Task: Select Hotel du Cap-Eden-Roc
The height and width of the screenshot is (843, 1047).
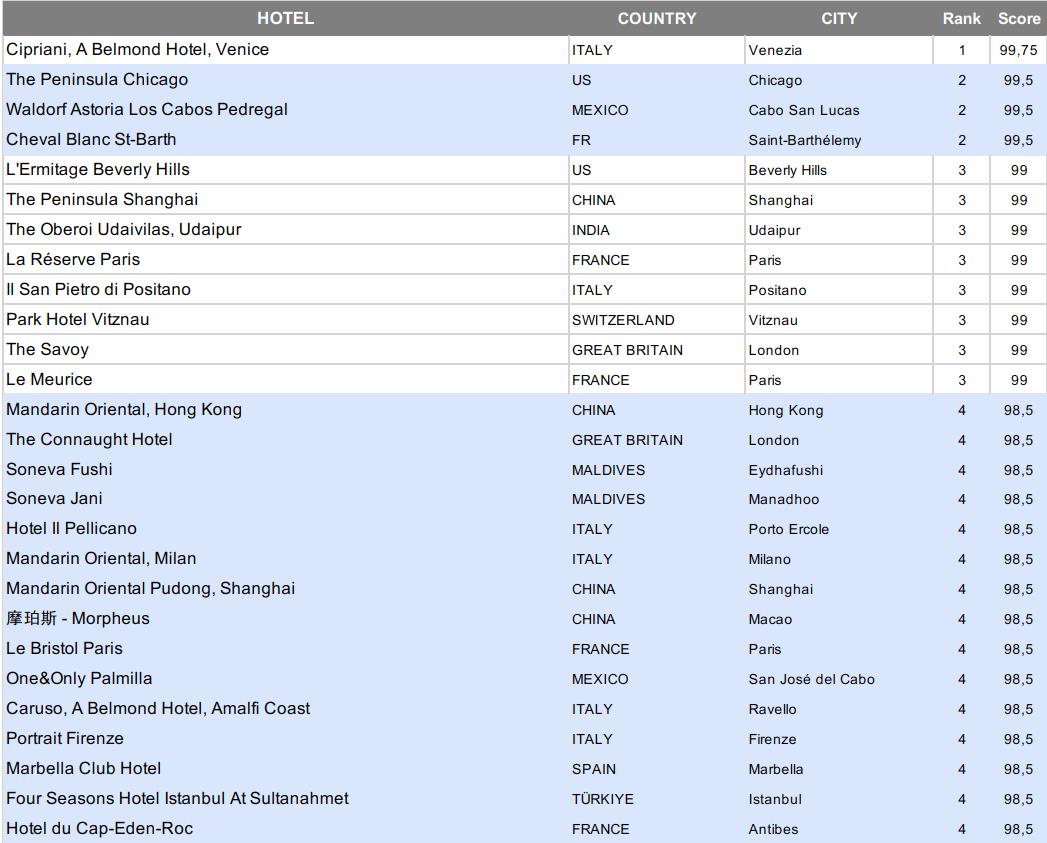Action: pyautogui.click(x=99, y=828)
